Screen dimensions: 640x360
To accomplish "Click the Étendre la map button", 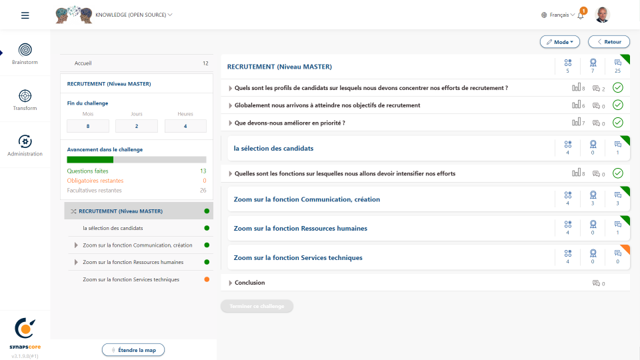I will point(133,350).
